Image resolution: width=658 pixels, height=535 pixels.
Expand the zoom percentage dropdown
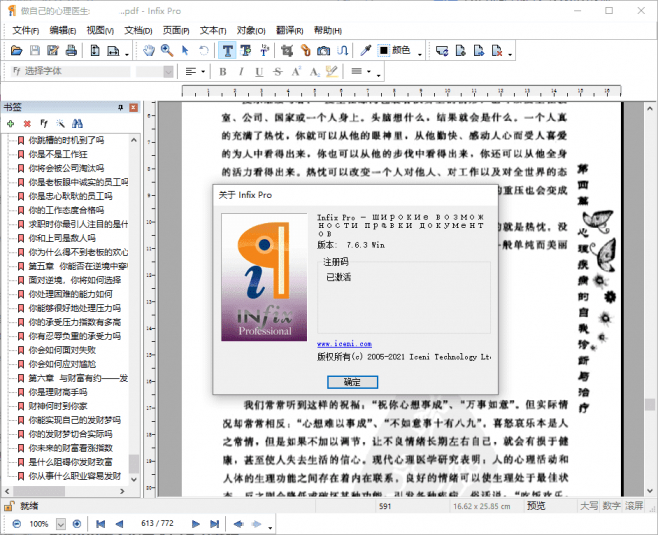(x=61, y=523)
